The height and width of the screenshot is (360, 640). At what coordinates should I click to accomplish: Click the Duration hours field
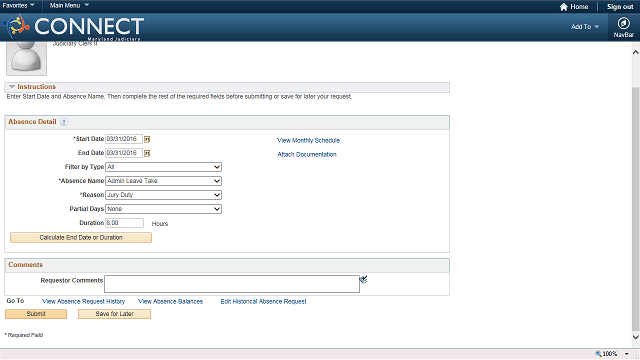point(124,223)
